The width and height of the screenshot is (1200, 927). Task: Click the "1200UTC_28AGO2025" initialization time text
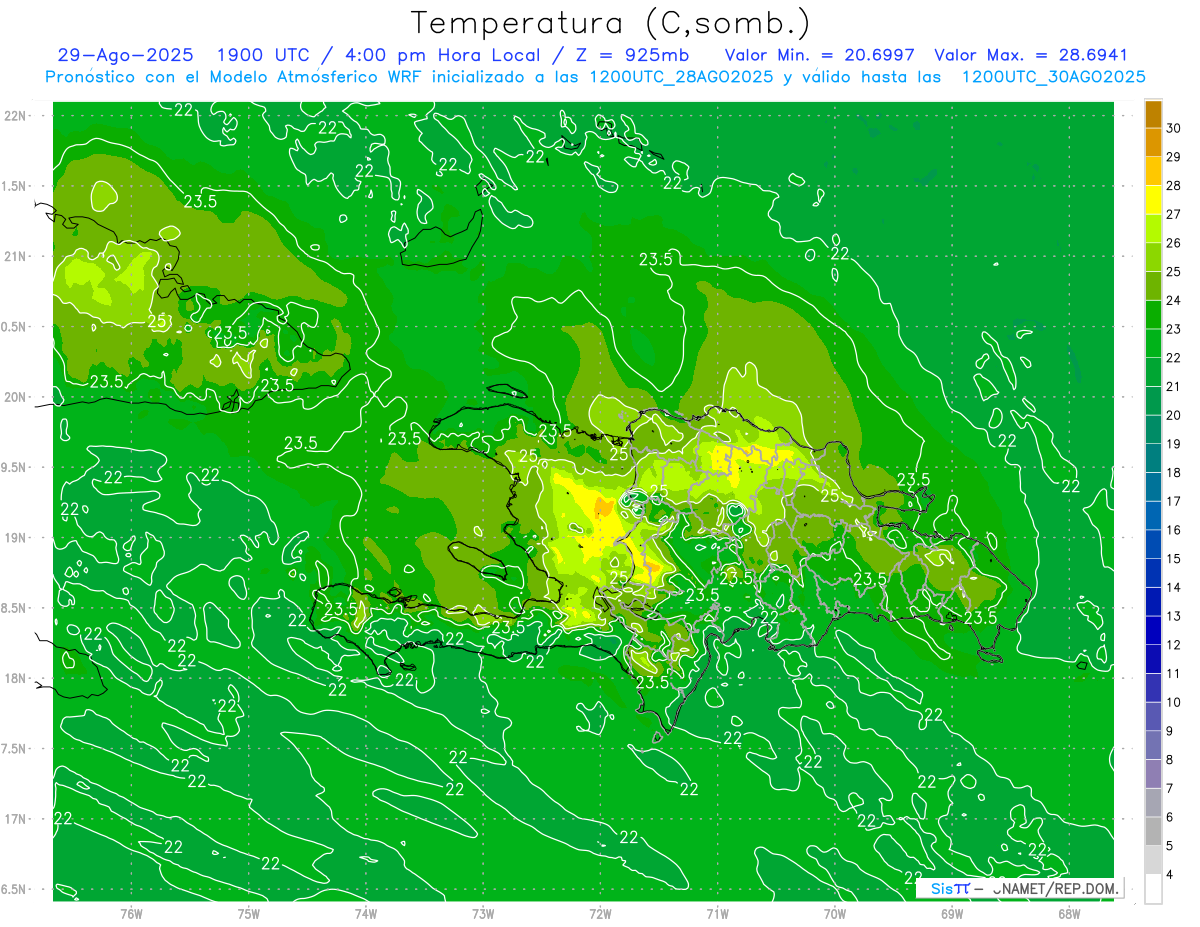point(682,77)
